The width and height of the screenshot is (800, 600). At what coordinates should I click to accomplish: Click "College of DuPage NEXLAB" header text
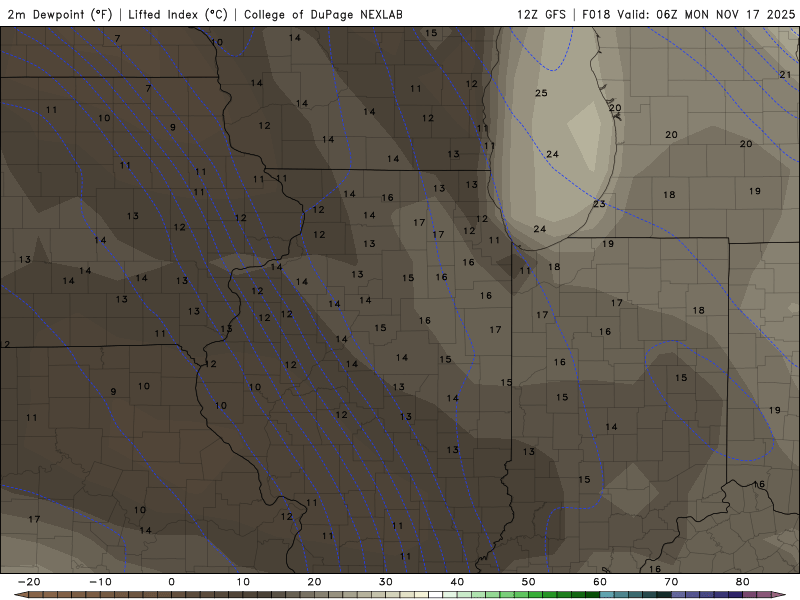tap(323, 14)
